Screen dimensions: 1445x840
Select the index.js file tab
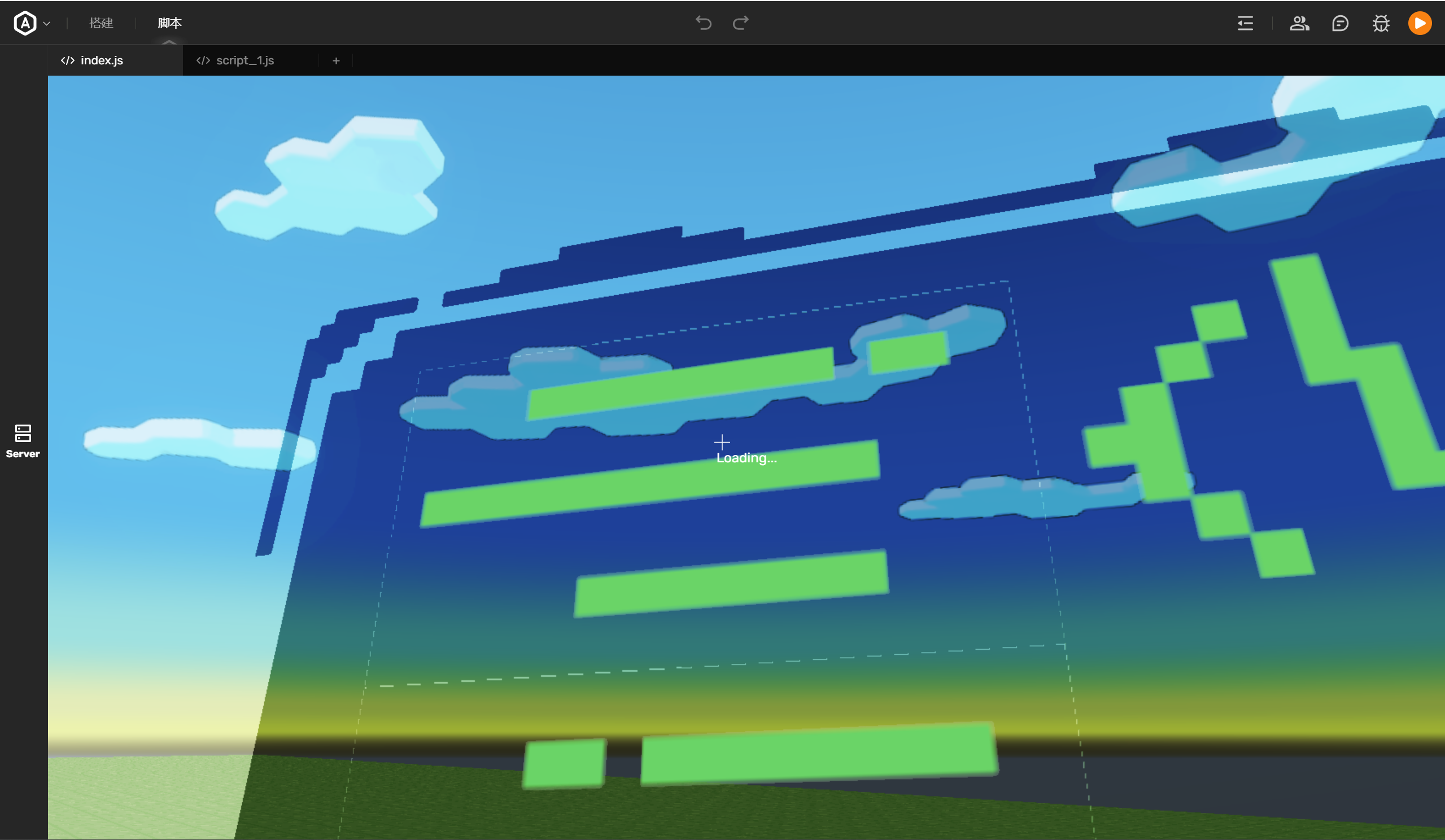click(x=115, y=60)
